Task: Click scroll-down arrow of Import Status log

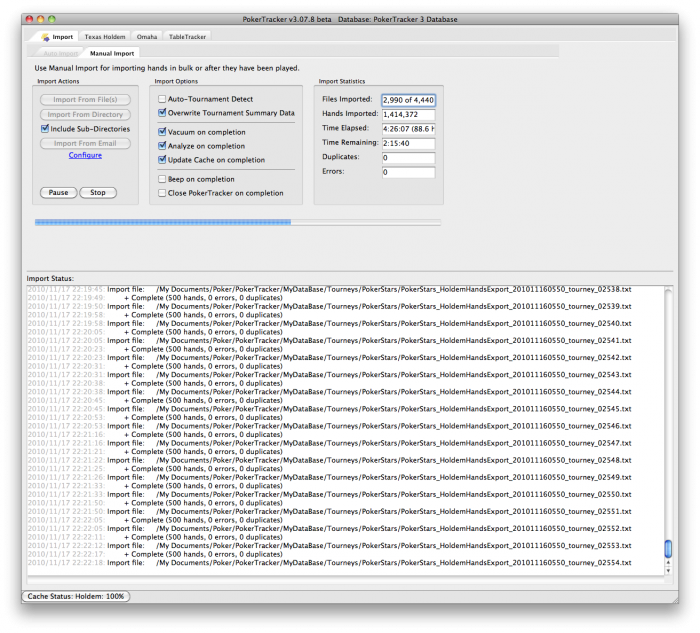Action: click(x=668, y=571)
